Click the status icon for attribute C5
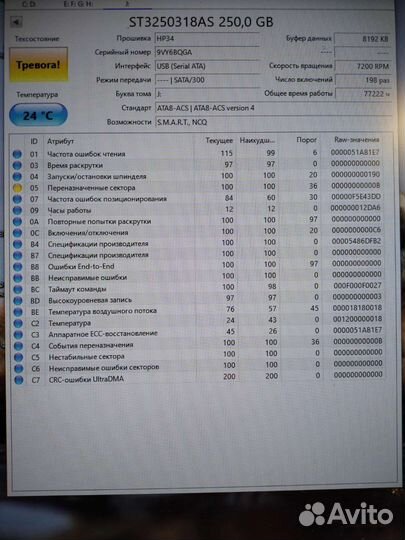This screenshot has height=540, width=405. (x=19, y=357)
